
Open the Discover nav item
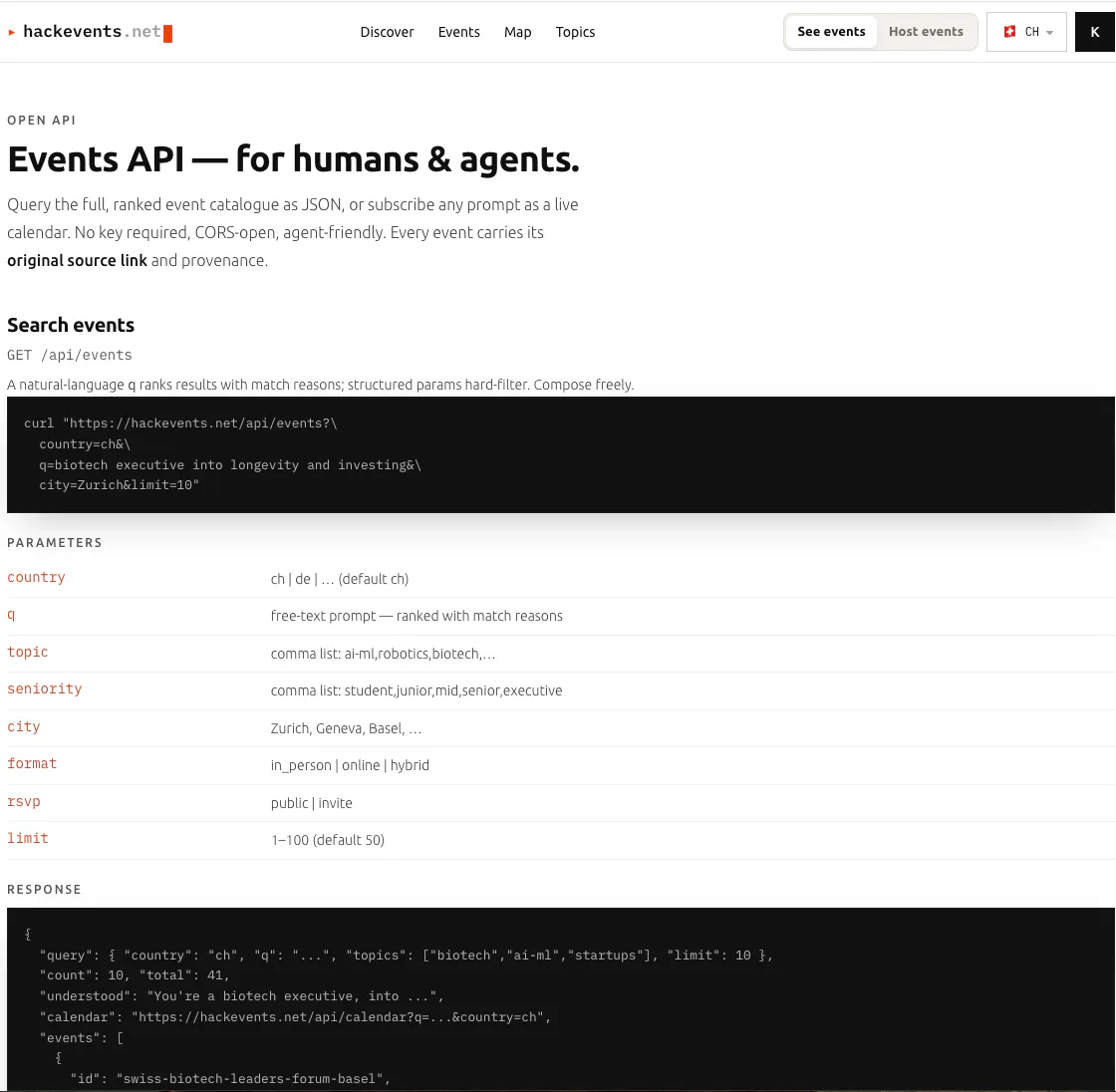pyautogui.click(x=387, y=32)
